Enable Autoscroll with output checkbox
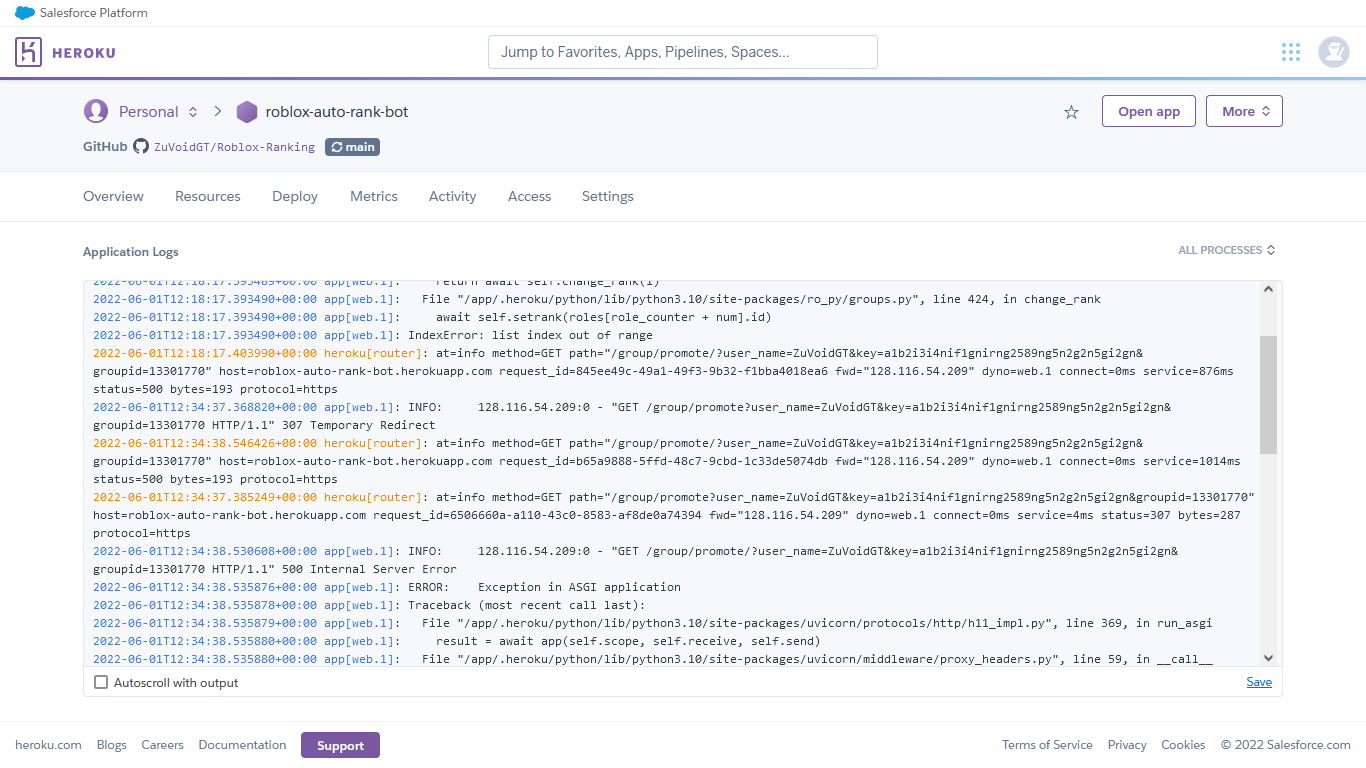This screenshot has width=1366, height=768. [101, 682]
